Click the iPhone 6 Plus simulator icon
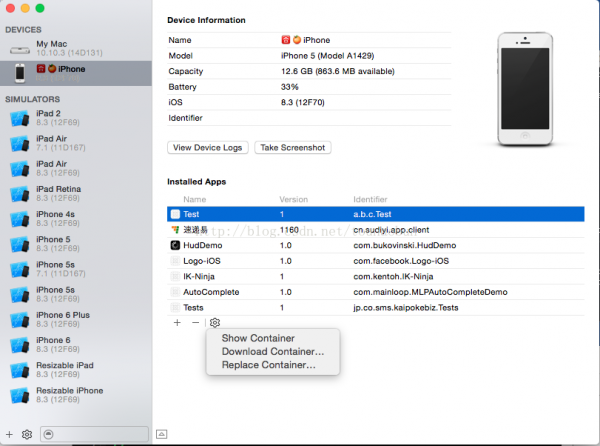The image size is (600, 446). (x=20, y=320)
